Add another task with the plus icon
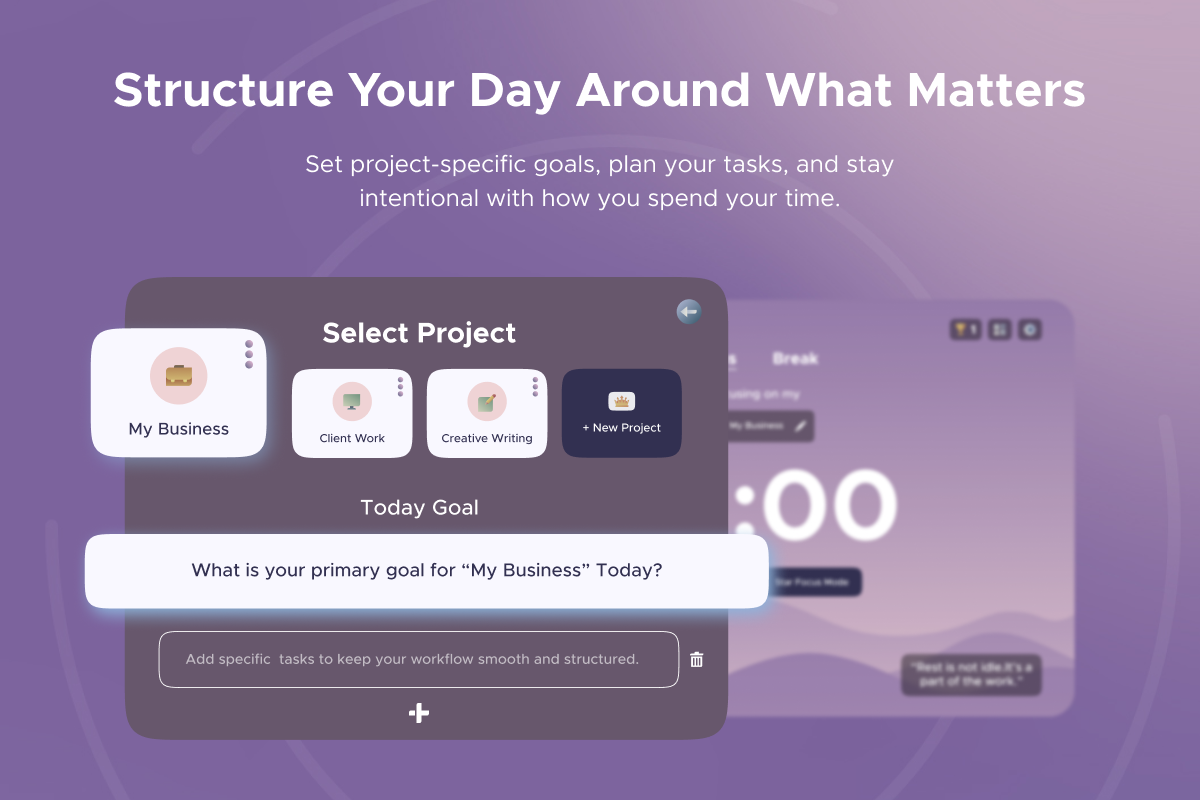This screenshot has height=800, width=1200. pyautogui.click(x=420, y=713)
